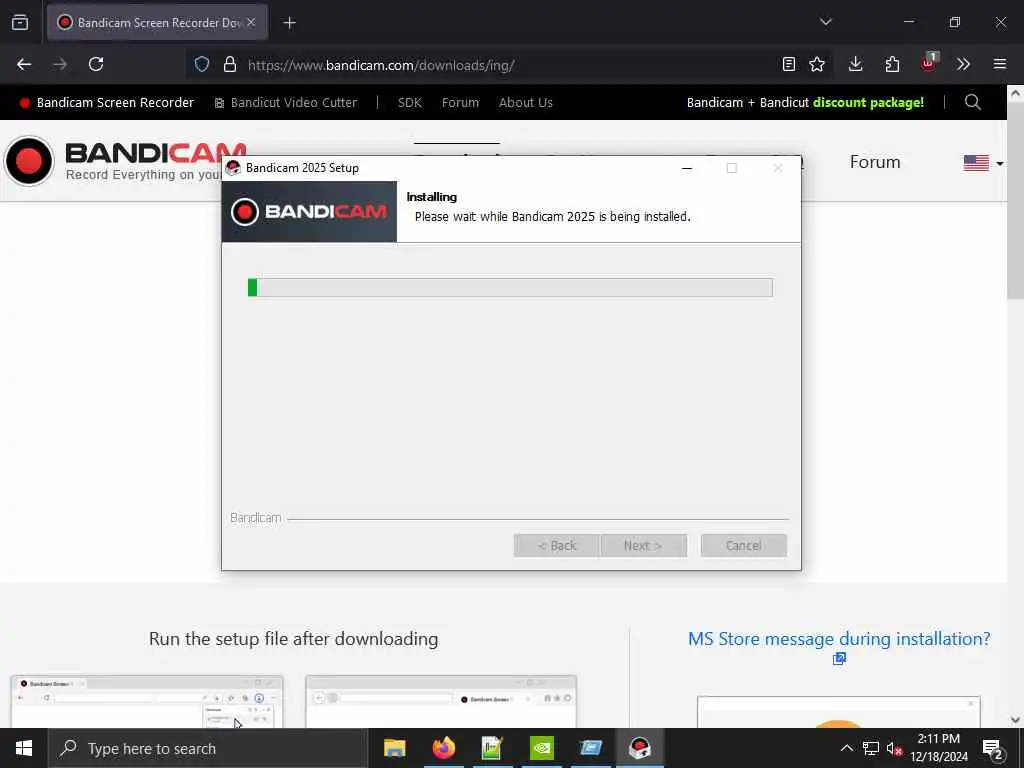Open the Firefox View icon at top-left
The height and width of the screenshot is (768, 1024).
20,22
